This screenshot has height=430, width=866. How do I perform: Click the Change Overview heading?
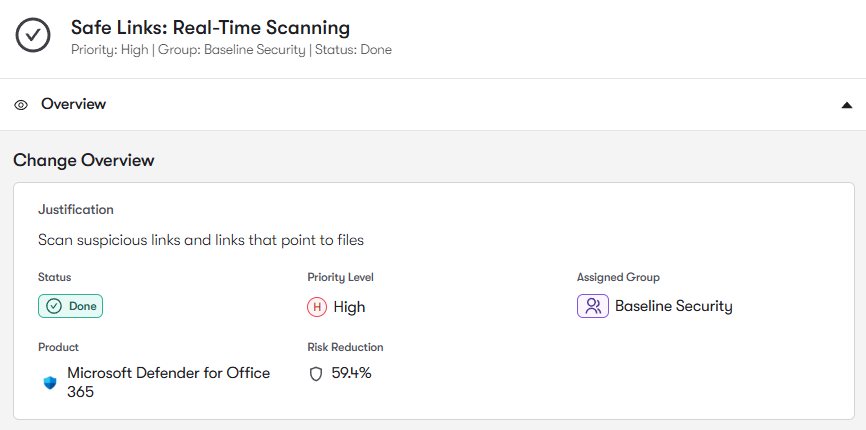pos(84,160)
